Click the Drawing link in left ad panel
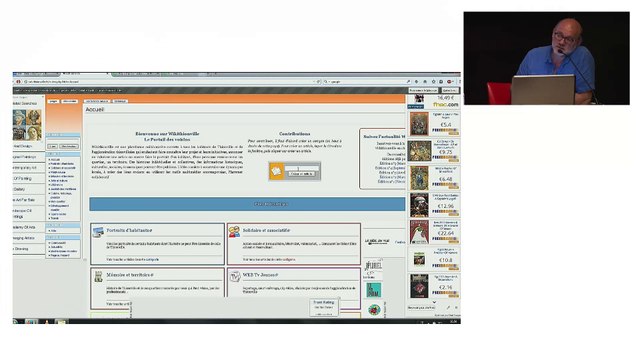This screenshot has width=640, height=360. click(x=21, y=249)
